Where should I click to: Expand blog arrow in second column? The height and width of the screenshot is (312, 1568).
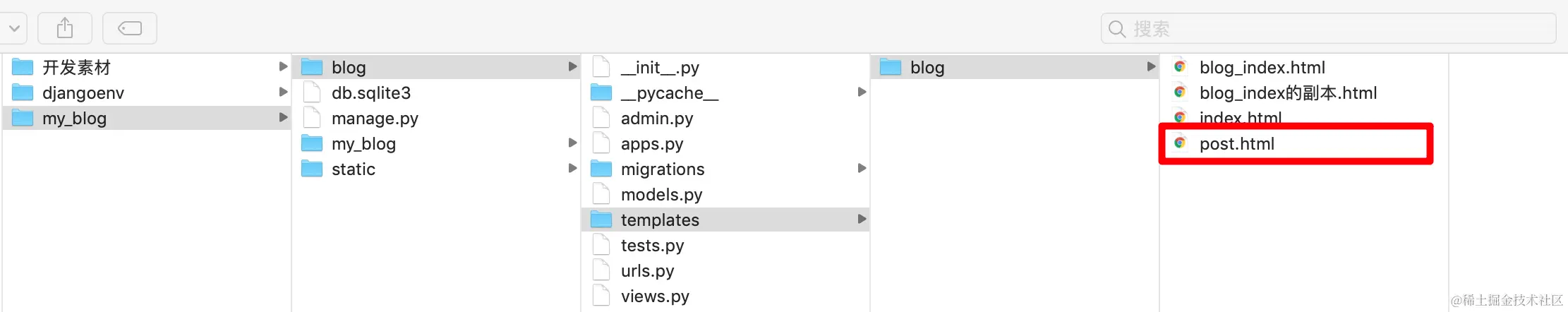(572, 66)
